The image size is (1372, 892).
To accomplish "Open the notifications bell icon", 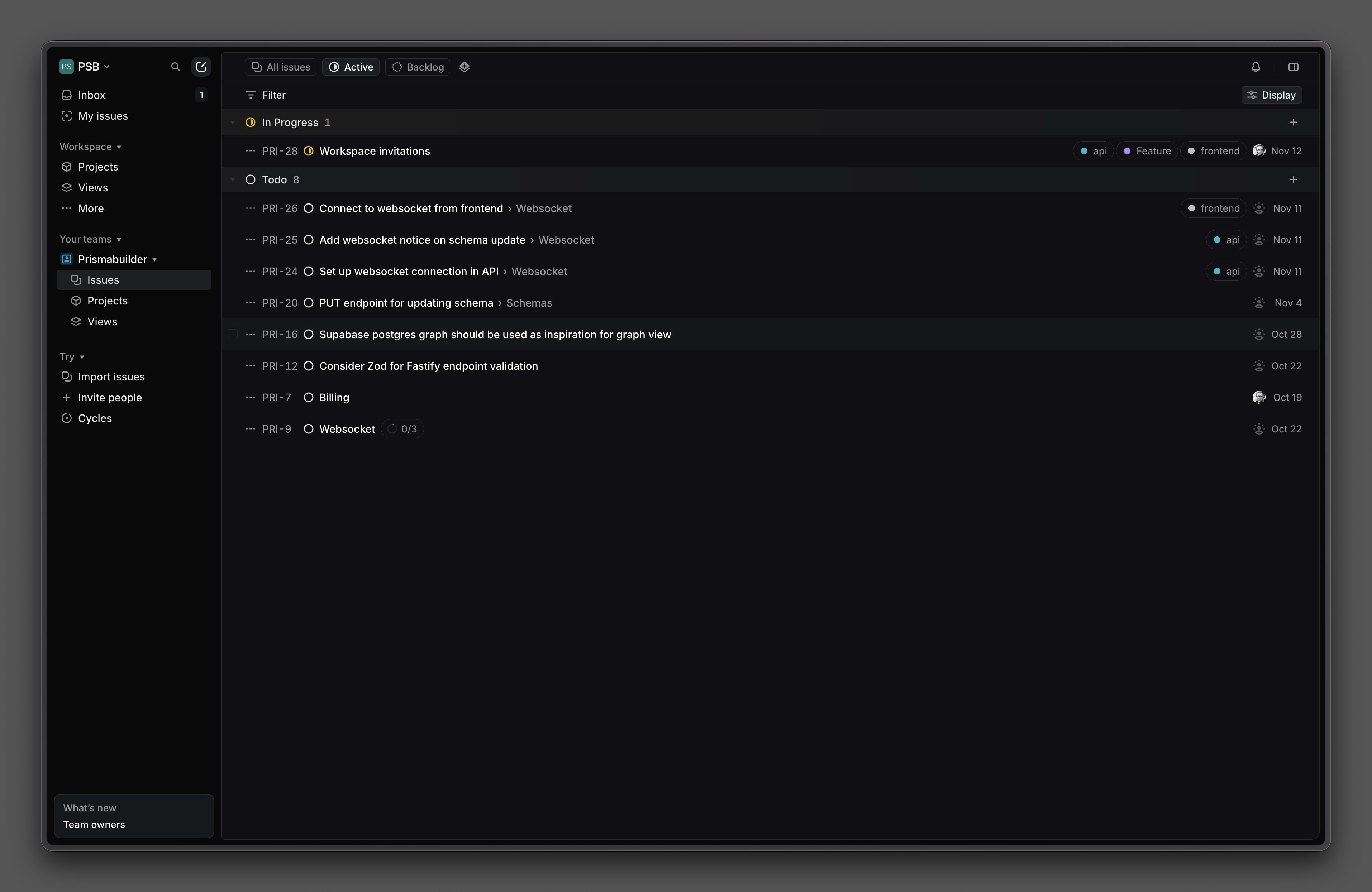I will (x=1256, y=67).
